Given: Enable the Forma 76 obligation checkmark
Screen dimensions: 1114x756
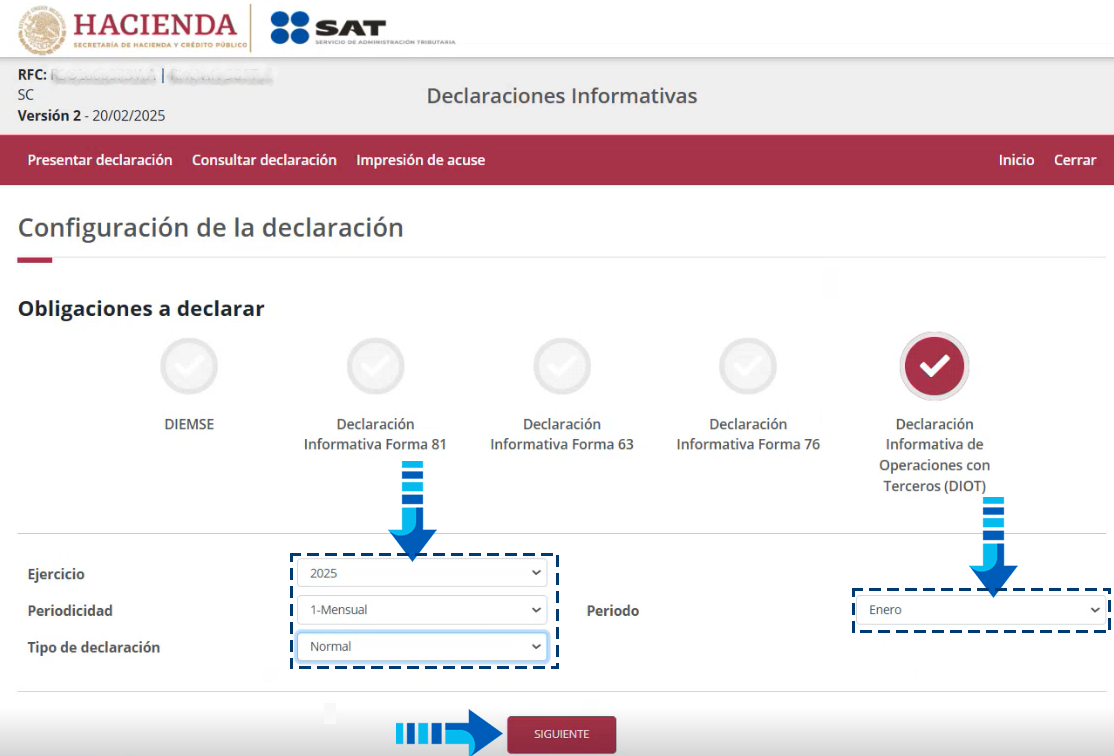Looking at the screenshot, I should (748, 367).
